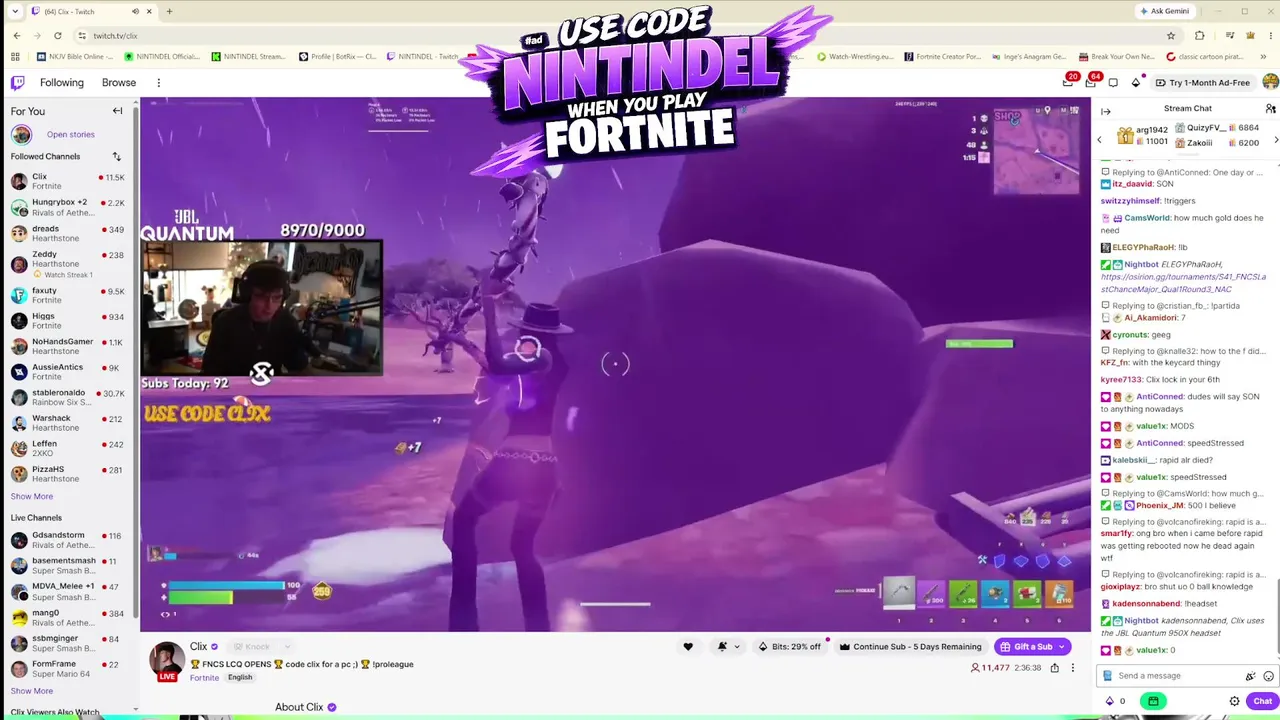
Task: Click Ask Gemini button
Action: (1165, 11)
